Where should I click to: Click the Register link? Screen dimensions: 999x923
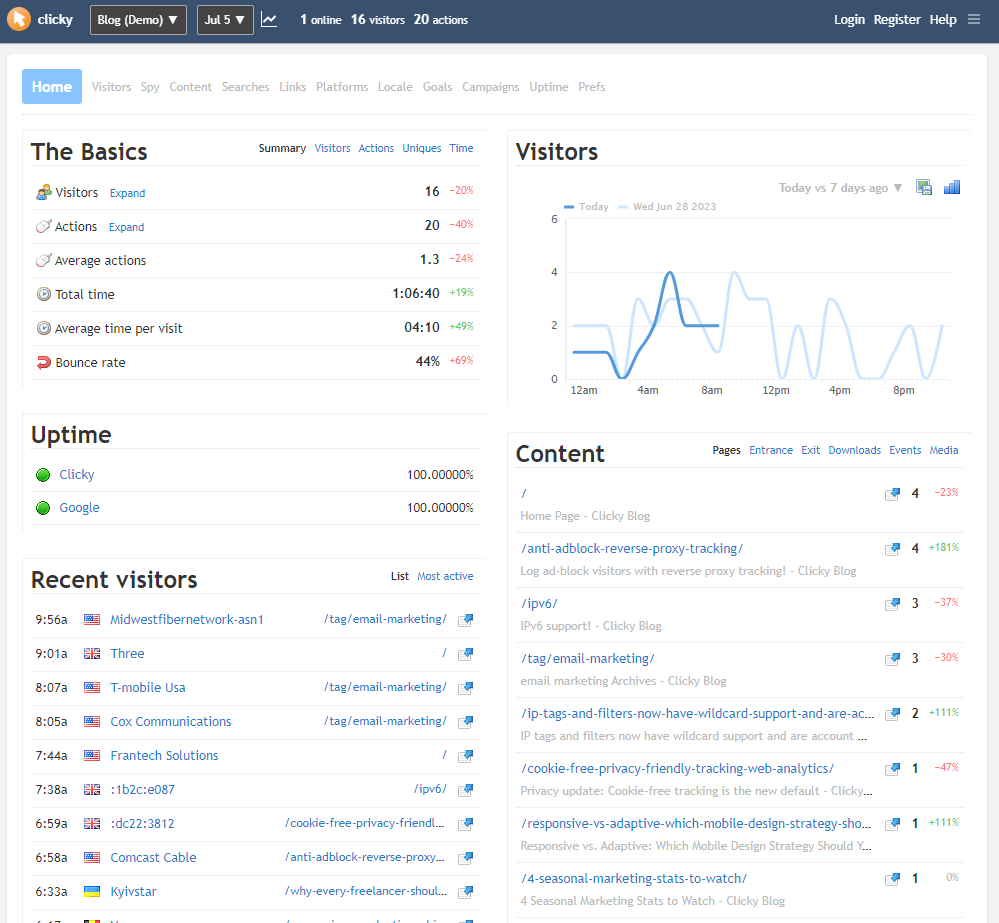(896, 20)
